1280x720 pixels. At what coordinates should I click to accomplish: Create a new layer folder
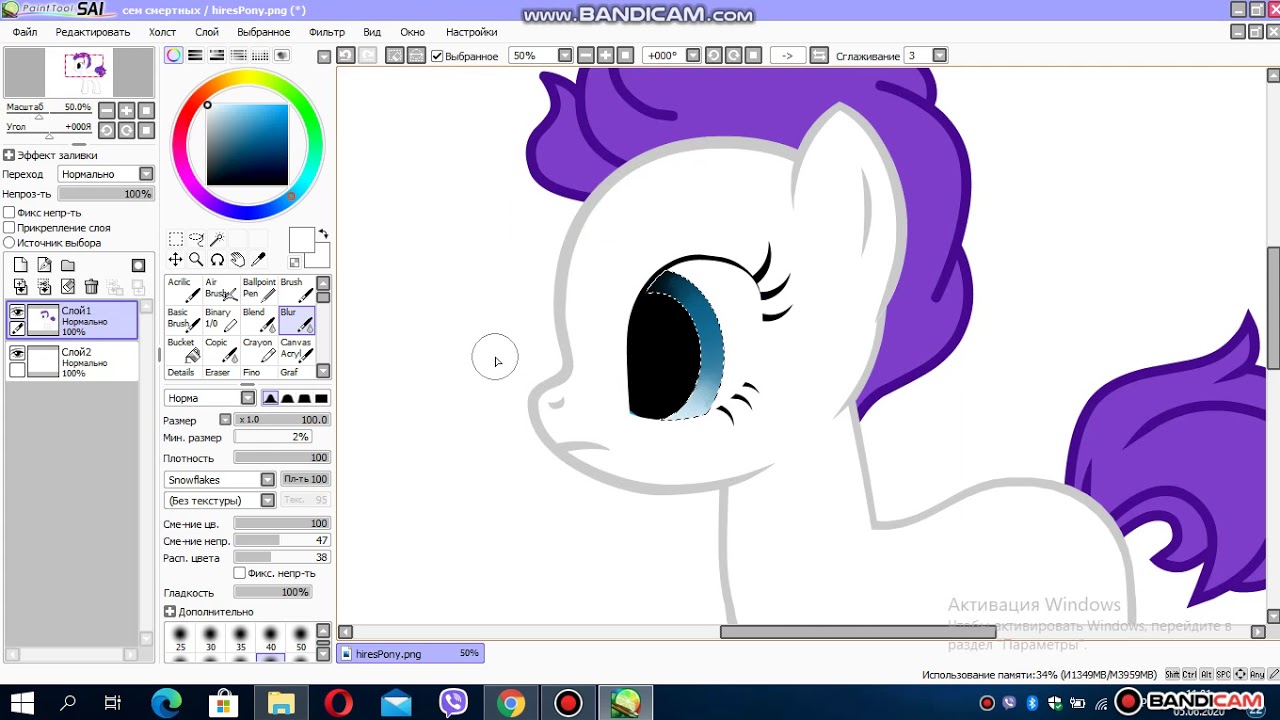coord(68,265)
